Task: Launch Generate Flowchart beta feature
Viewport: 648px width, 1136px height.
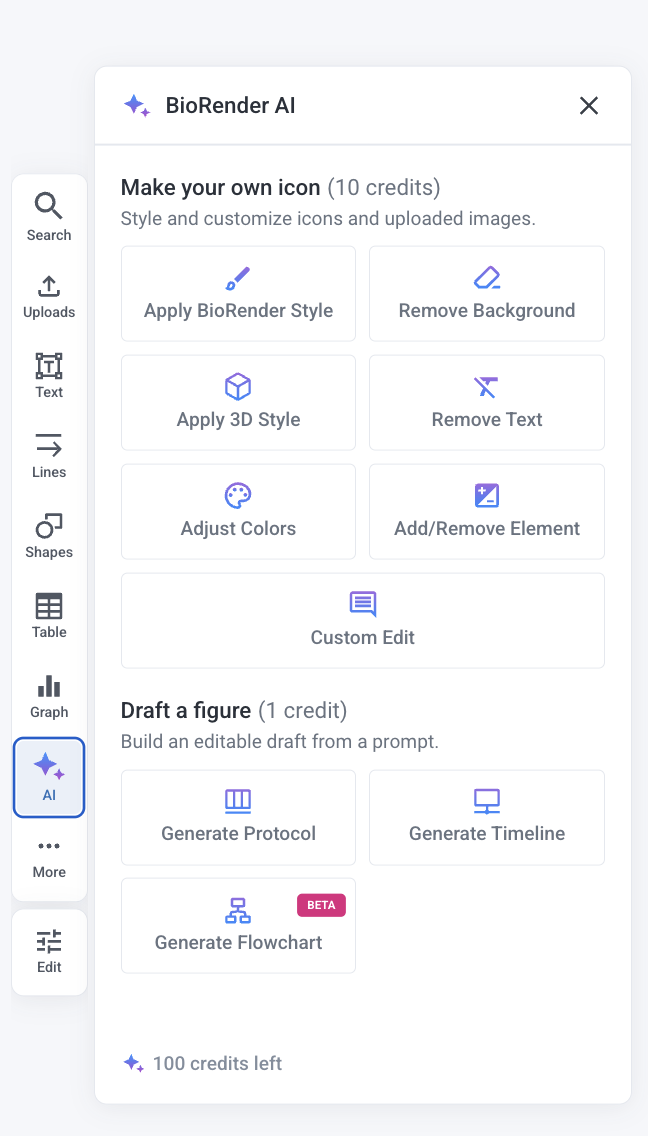Action: (238, 926)
